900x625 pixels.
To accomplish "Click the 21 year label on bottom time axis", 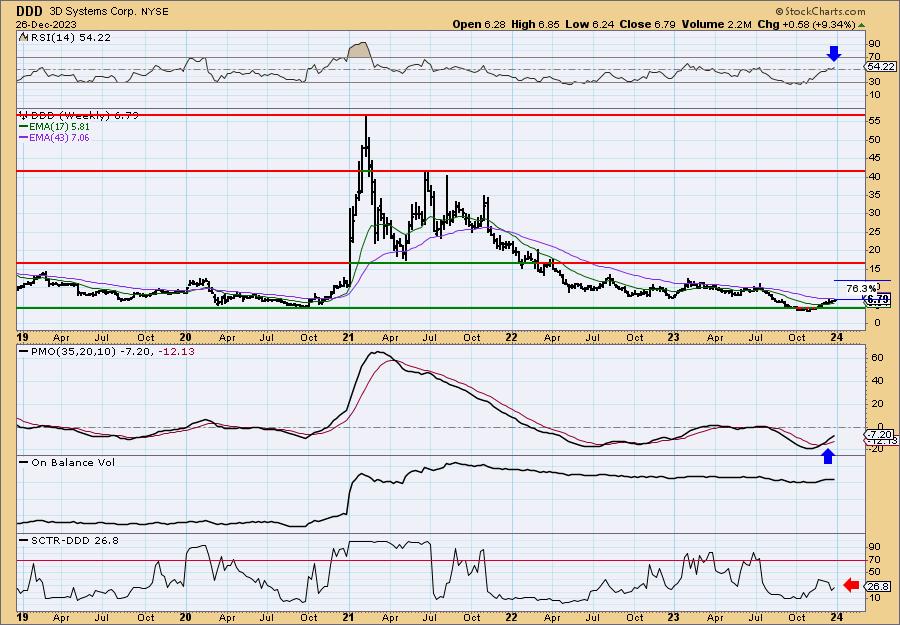I will click(348, 618).
